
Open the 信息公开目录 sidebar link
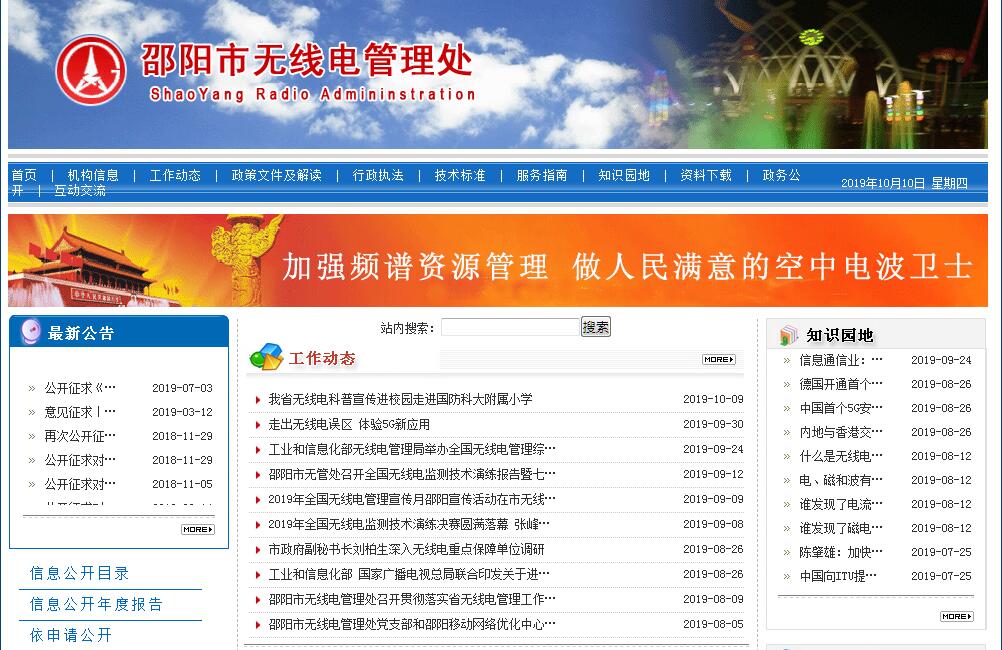(x=80, y=573)
